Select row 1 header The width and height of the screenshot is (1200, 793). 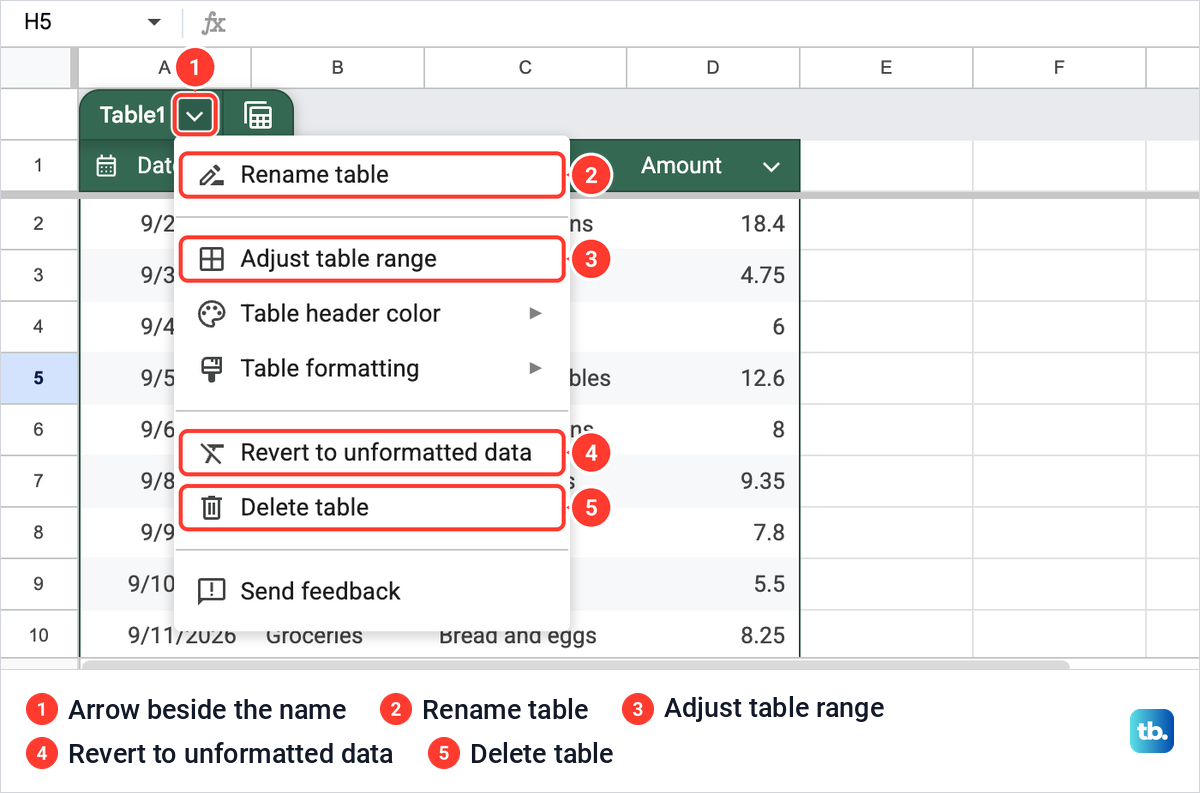tap(39, 166)
